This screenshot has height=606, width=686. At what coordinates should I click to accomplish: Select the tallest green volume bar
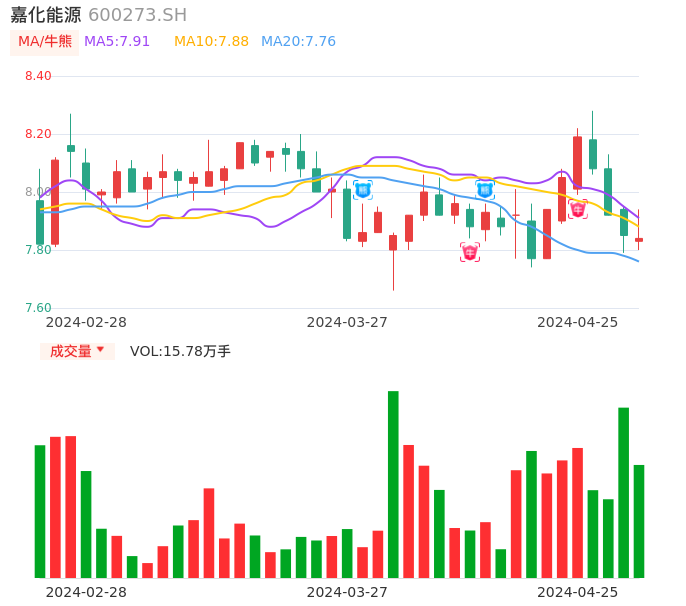point(393,484)
